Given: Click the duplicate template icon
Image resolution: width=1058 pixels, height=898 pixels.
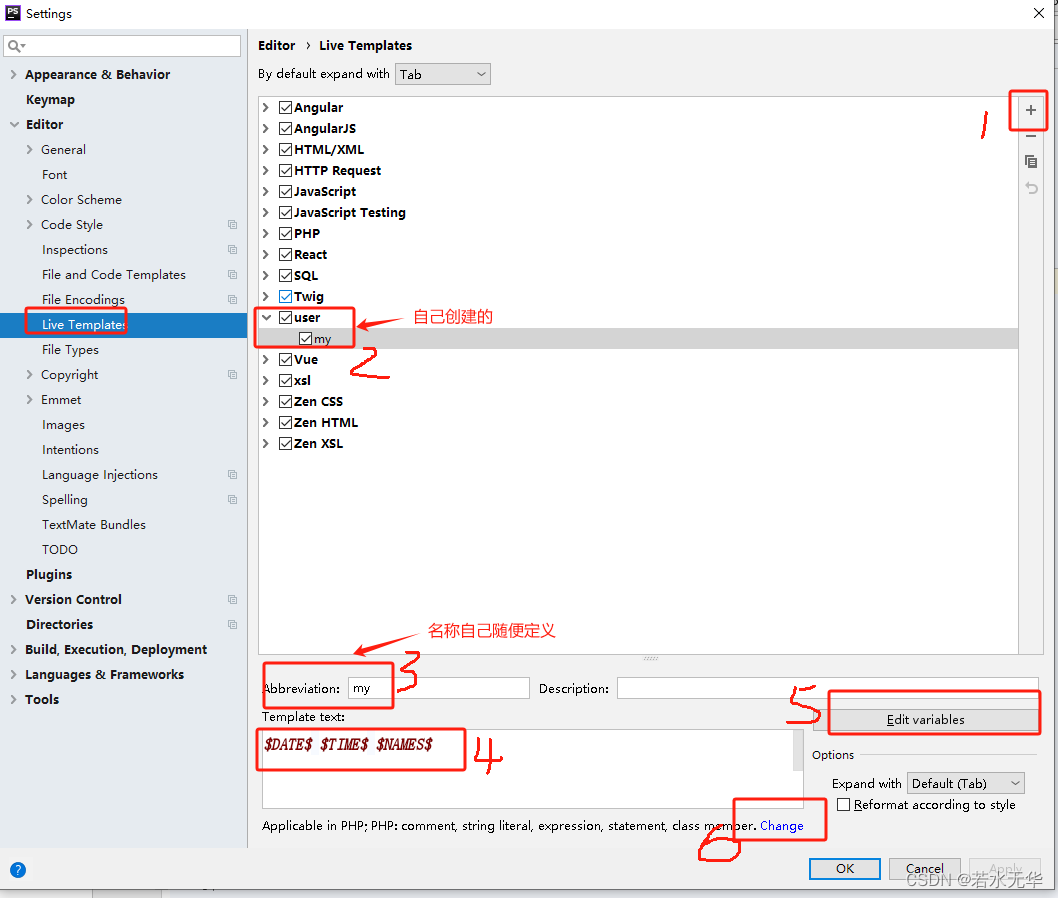Looking at the screenshot, I should point(1031,162).
